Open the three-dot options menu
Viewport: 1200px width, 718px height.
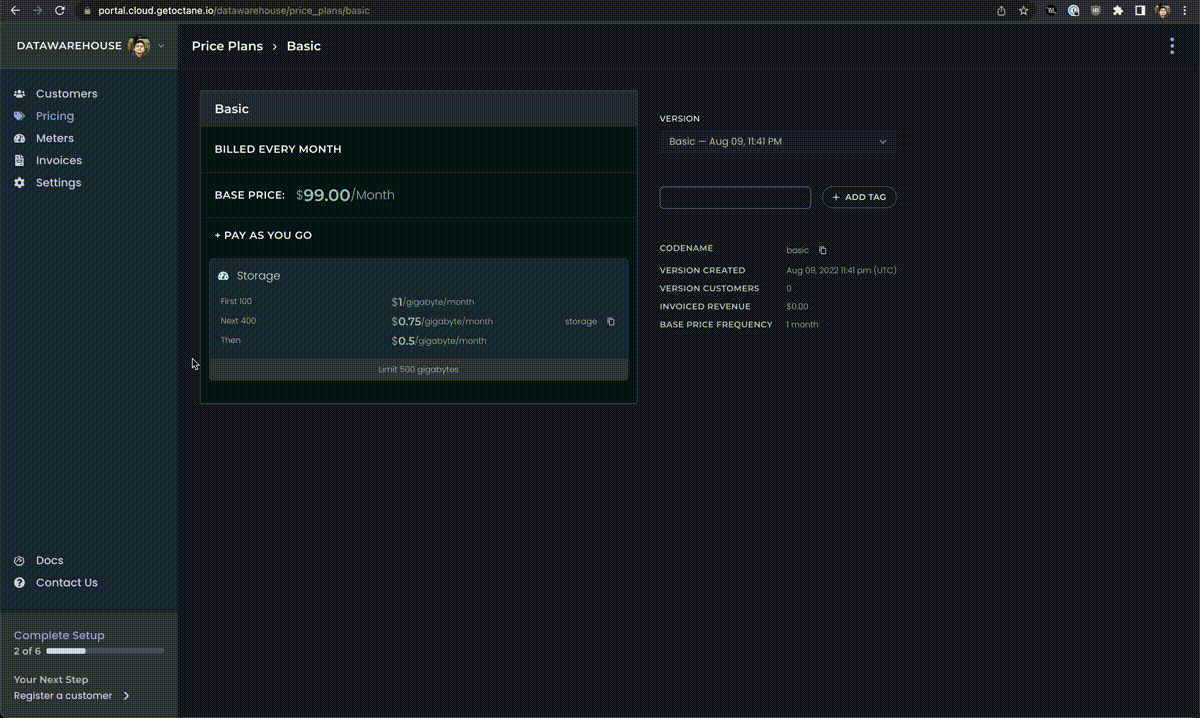click(1172, 46)
